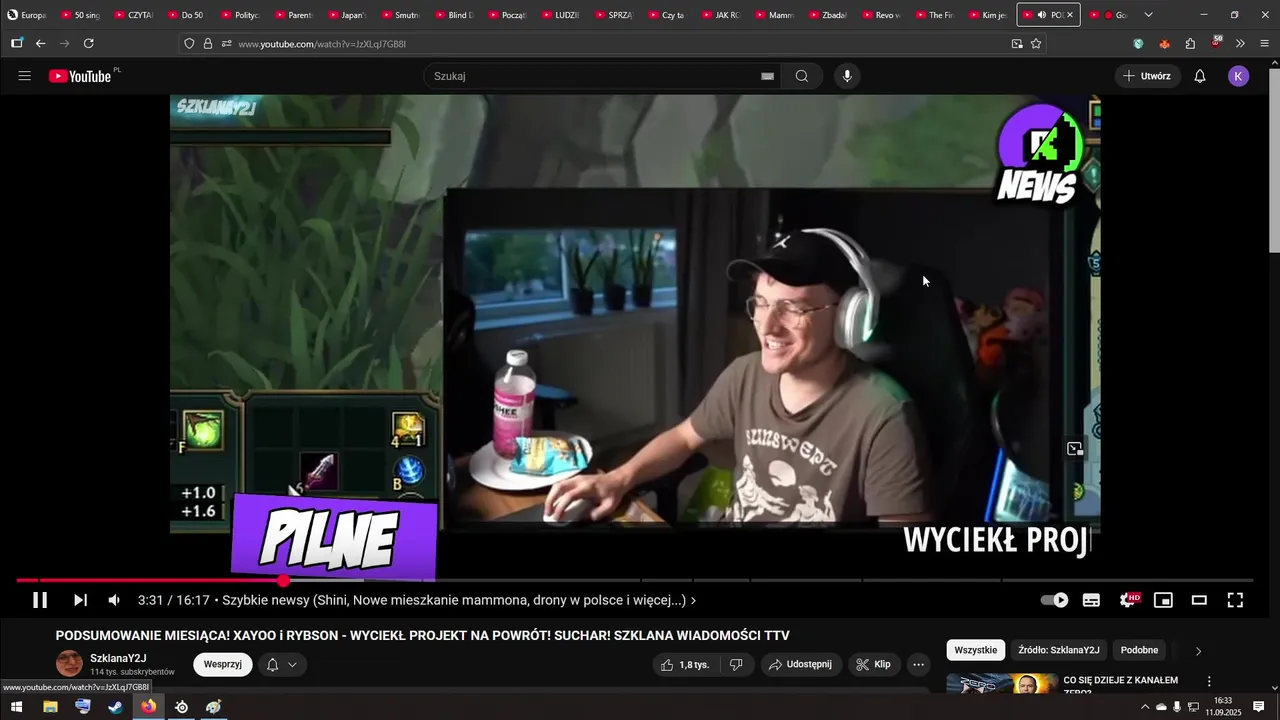Switch to miniplayer mode
Viewport: 1280px width, 720px height.
click(x=1163, y=600)
